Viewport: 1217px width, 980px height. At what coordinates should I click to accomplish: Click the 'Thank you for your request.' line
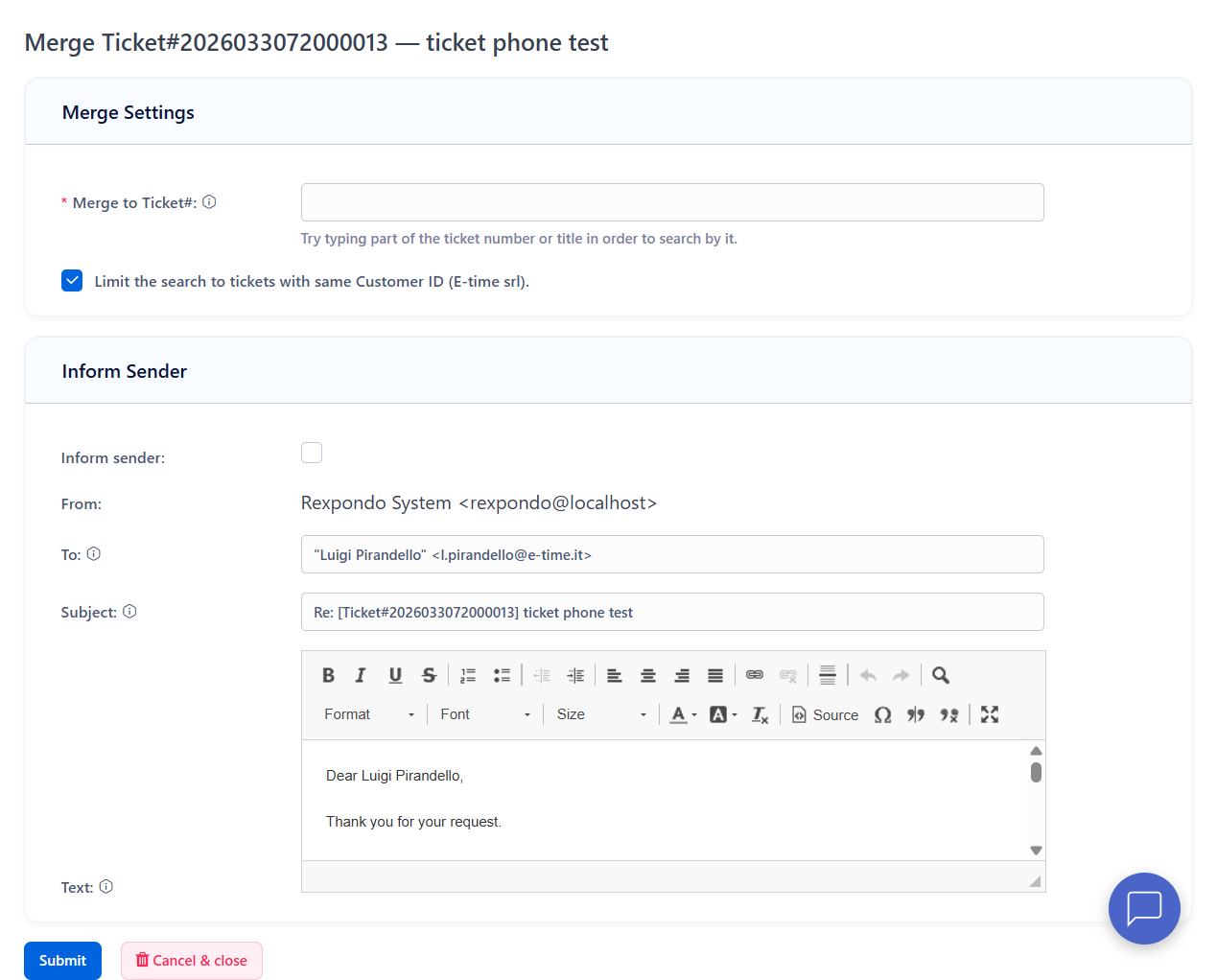pyautogui.click(x=413, y=822)
